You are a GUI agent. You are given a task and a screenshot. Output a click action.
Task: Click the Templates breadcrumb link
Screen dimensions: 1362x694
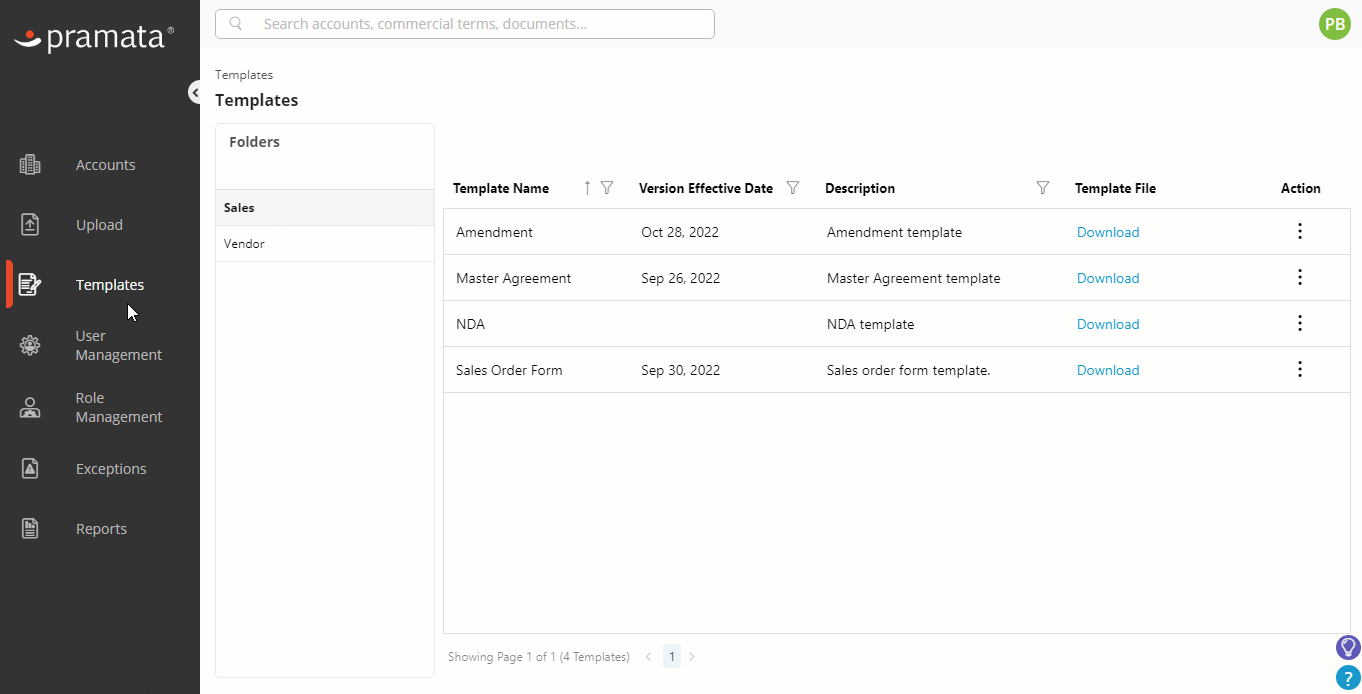(244, 75)
